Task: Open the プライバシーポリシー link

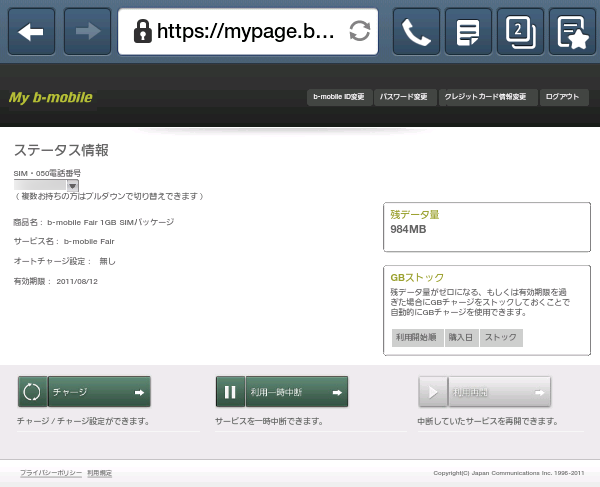Action: pos(51,473)
